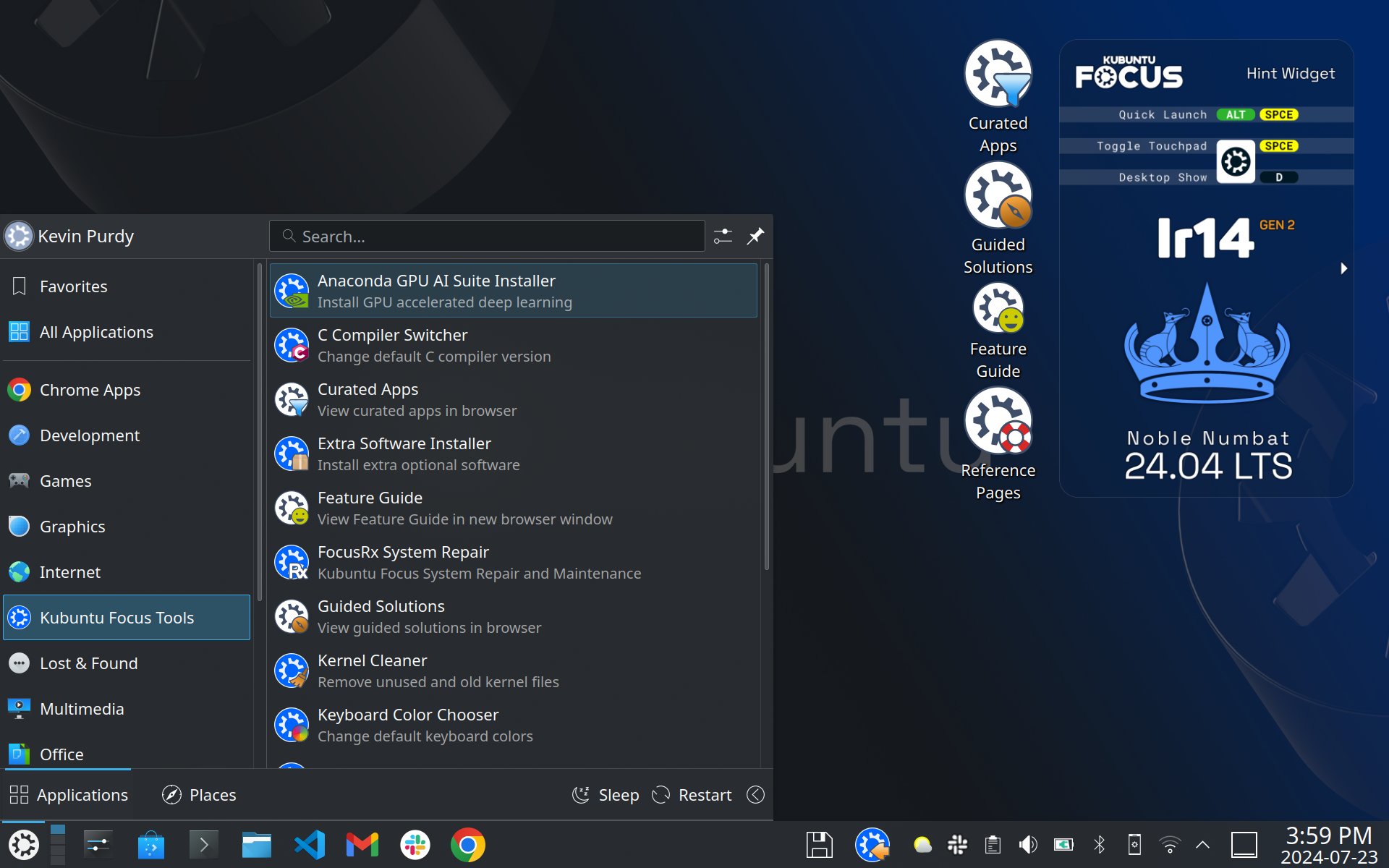
Task: Click the Feature Guide icon in sidebar
Action: click(x=998, y=319)
